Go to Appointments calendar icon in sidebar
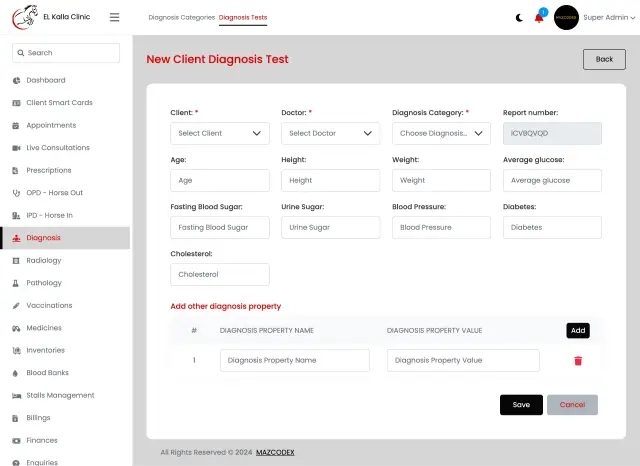640x466 pixels. point(16,126)
